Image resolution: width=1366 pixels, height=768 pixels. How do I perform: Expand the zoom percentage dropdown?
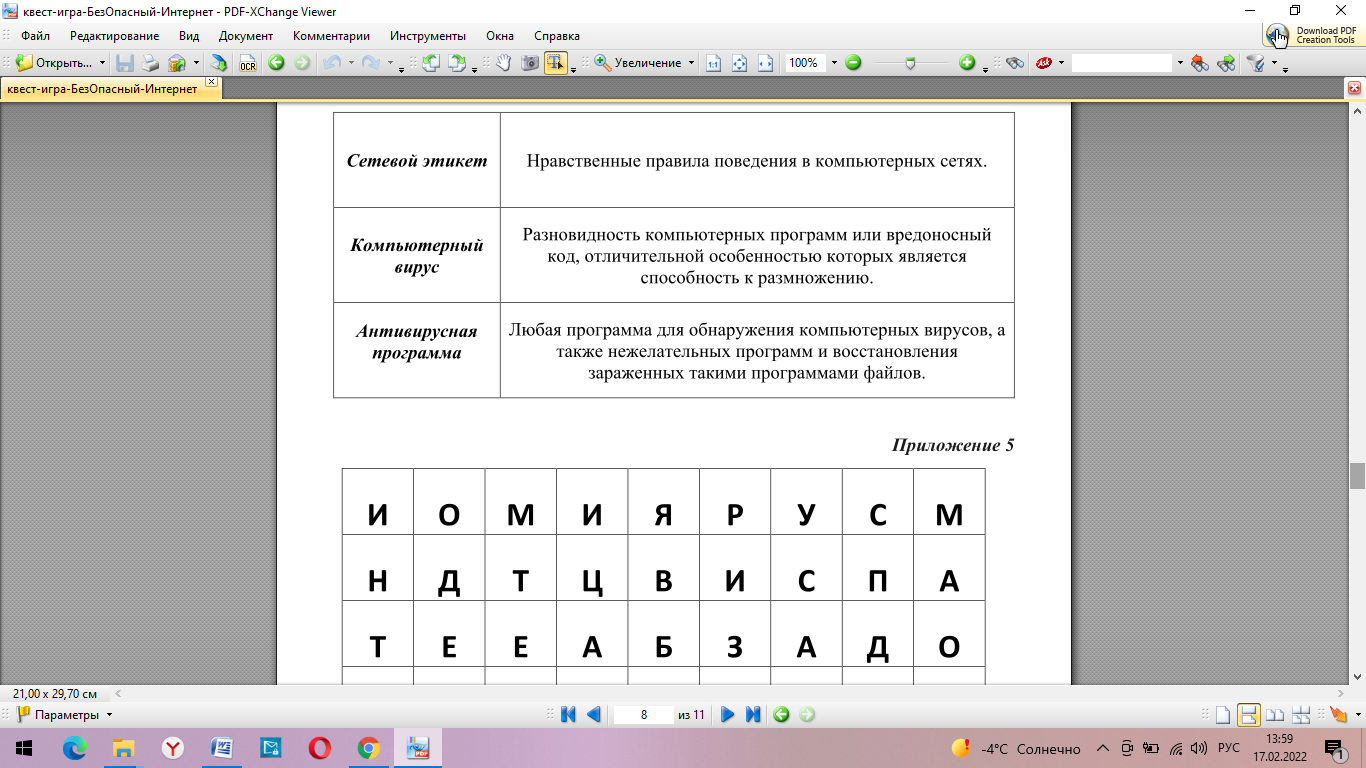coord(834,63)
